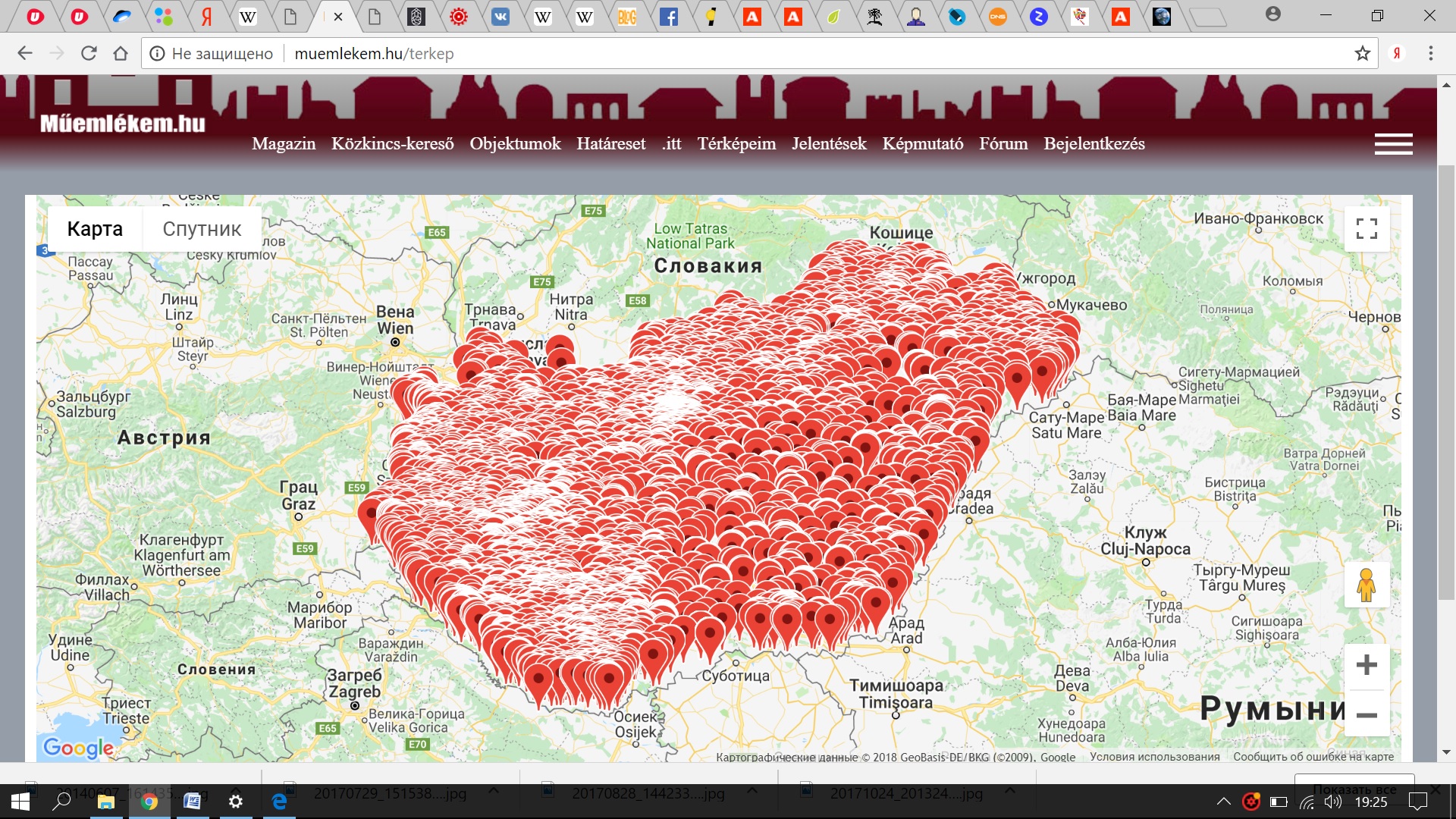Open the .itt navigation link
The height and width of the screenshot is (819, 1456).
point(671,144)
